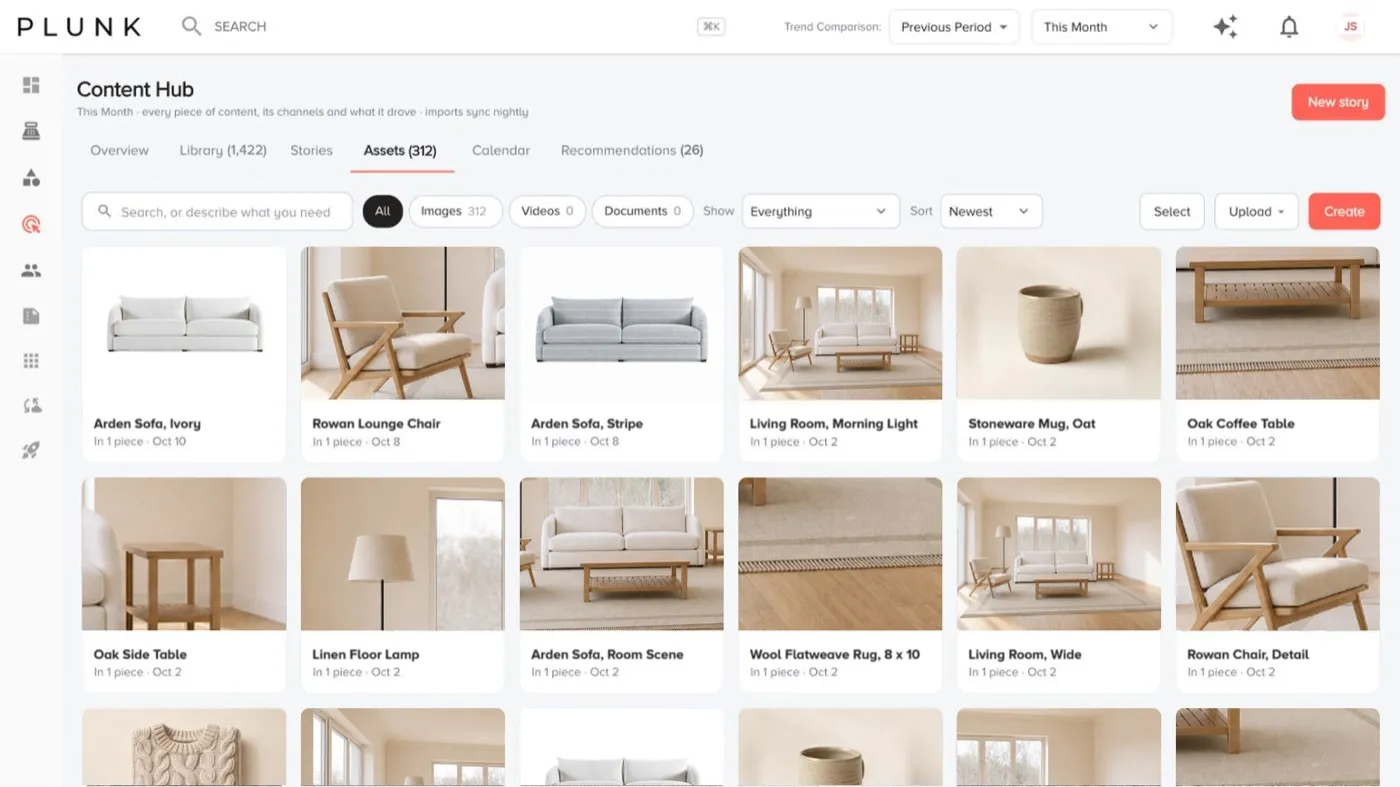The height and width of the screenshot is (787, 1400).
Task: Click the PLUNK logo
Action: [x=79, y=27]
